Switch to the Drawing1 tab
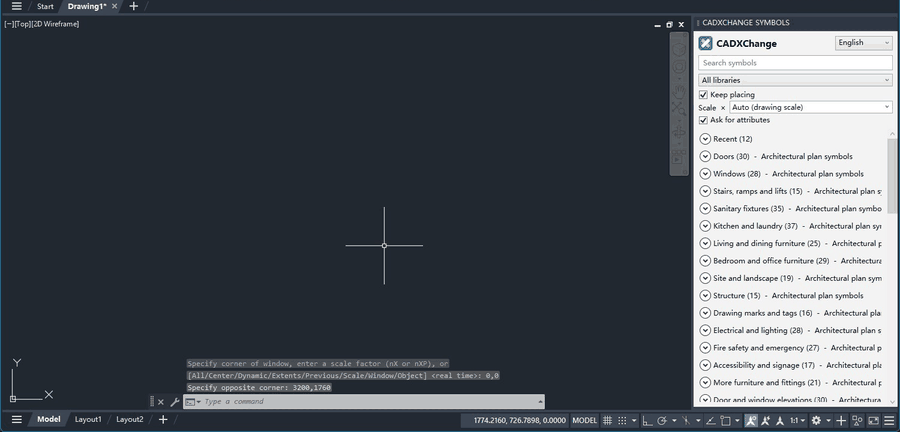 (x=87, y=6)
